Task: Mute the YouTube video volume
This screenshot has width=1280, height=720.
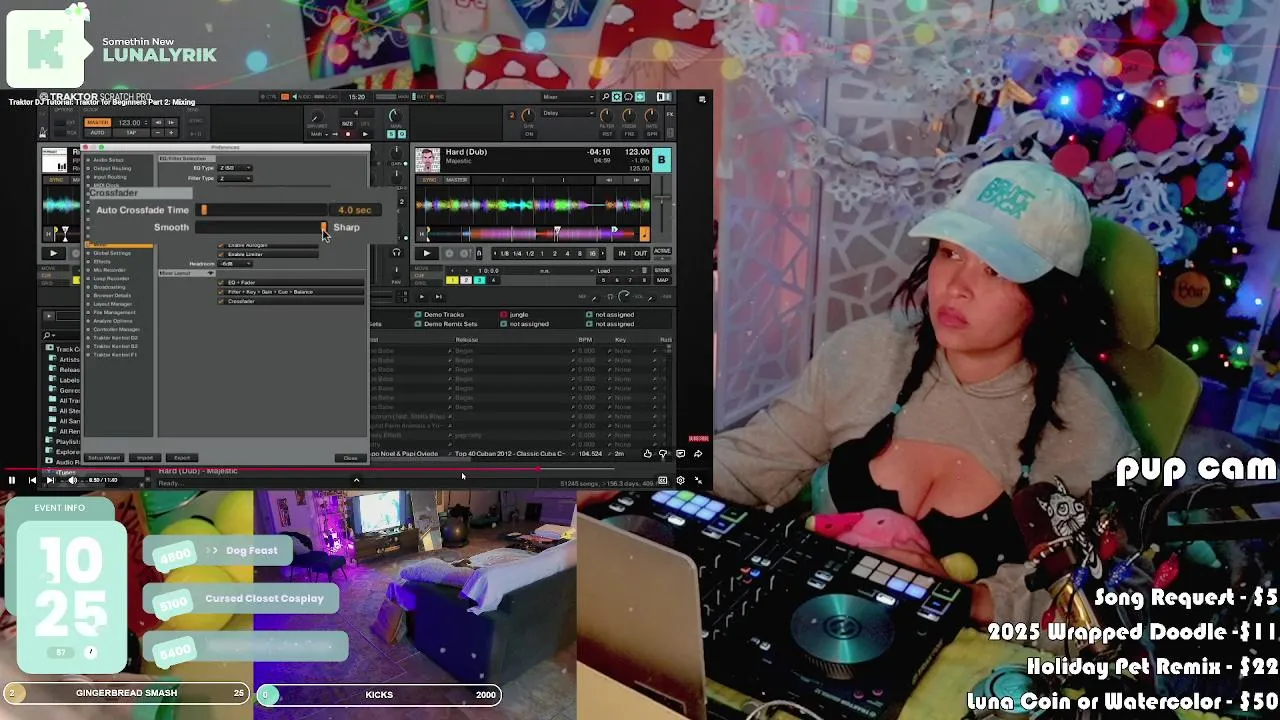Action: [x=72, y=480]
